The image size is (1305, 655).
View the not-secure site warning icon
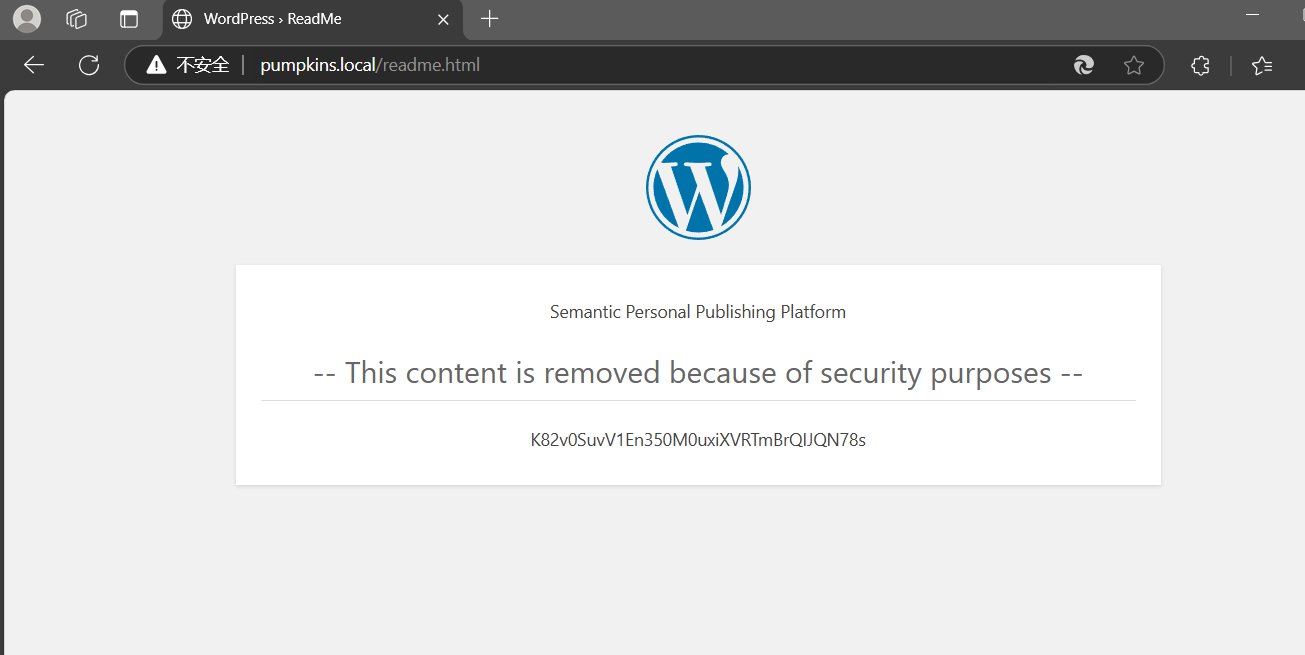(156, 65)
